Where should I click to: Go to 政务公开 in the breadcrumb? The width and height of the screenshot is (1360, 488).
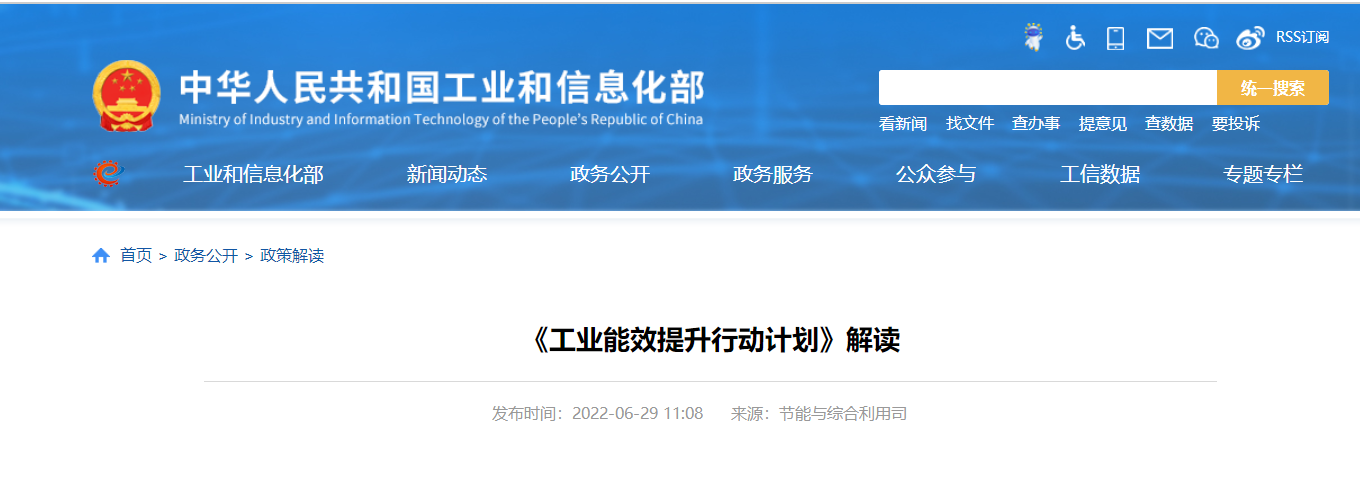click(x=206, y=256)
